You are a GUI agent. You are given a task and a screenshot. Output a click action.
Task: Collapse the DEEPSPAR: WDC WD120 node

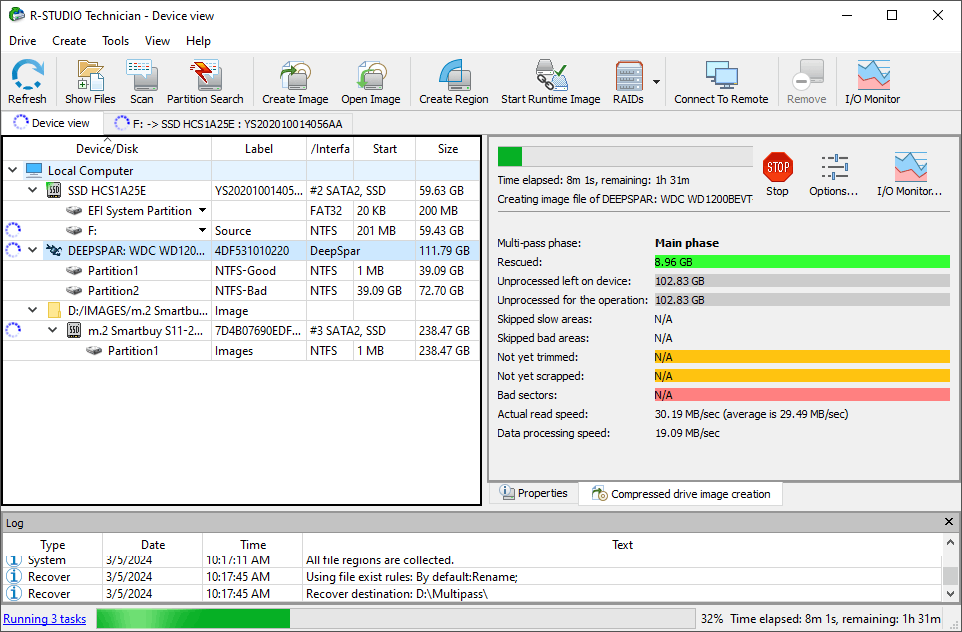[x=33, y=250]
